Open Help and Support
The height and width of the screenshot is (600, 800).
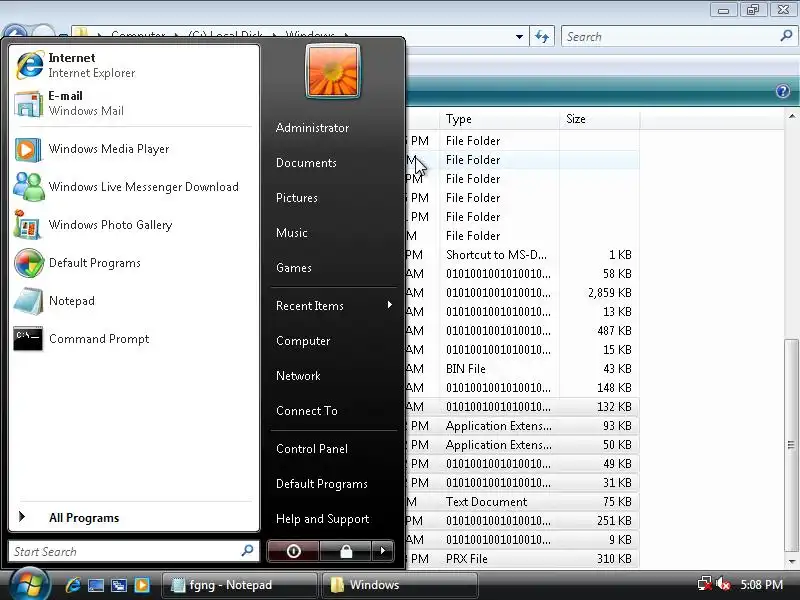[322, 519]
